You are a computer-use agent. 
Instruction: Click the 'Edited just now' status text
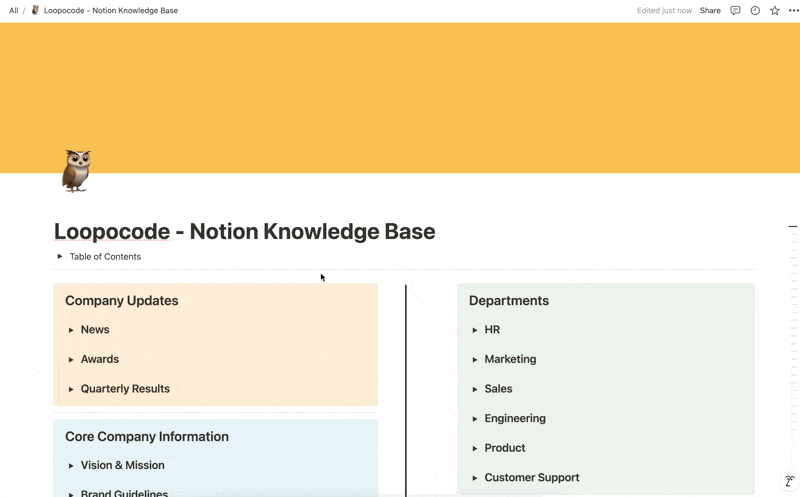[x=664, y=10]
